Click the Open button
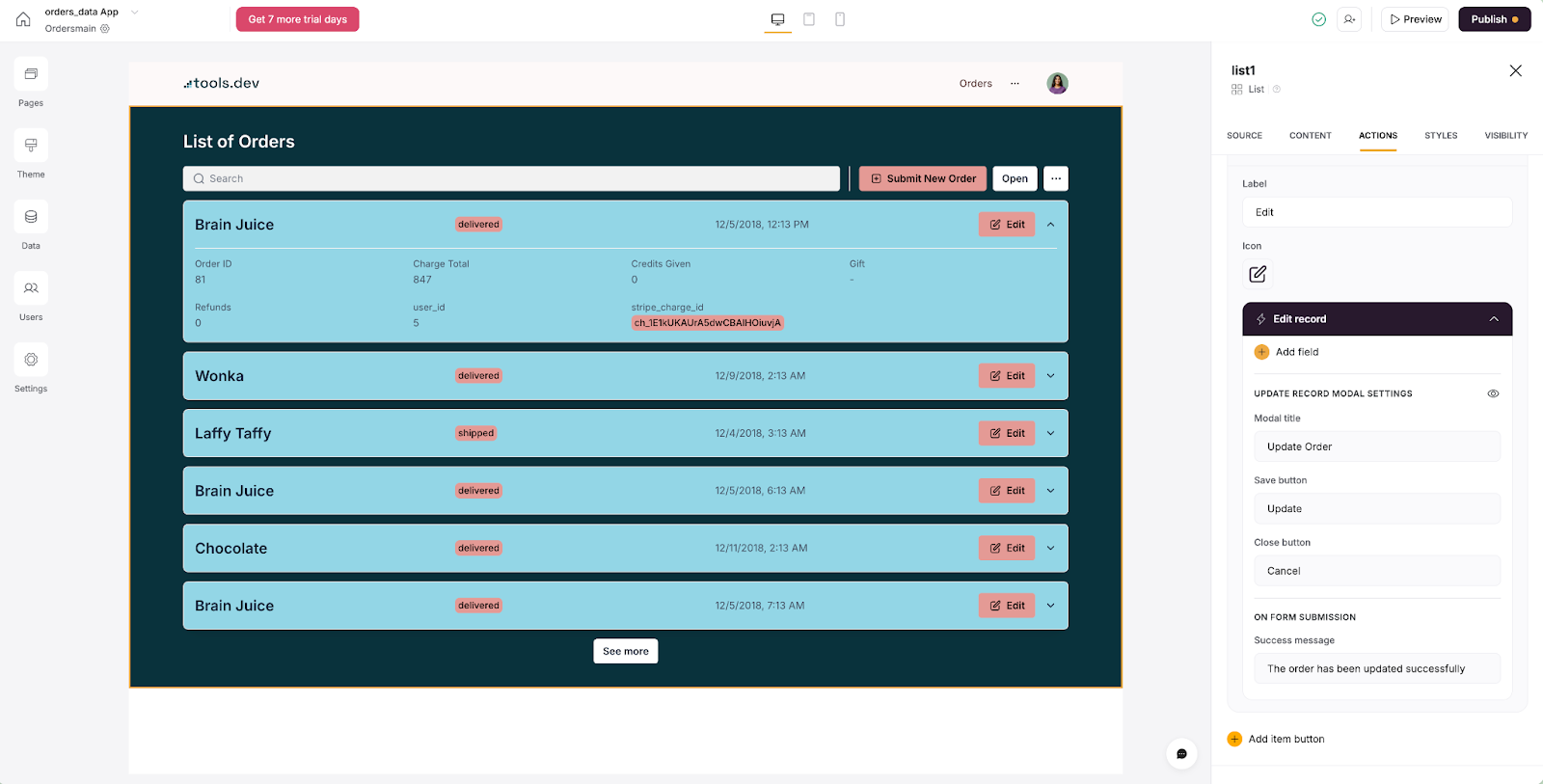This screenshot has width=1543, height=784. click(x=1015, y=178)
